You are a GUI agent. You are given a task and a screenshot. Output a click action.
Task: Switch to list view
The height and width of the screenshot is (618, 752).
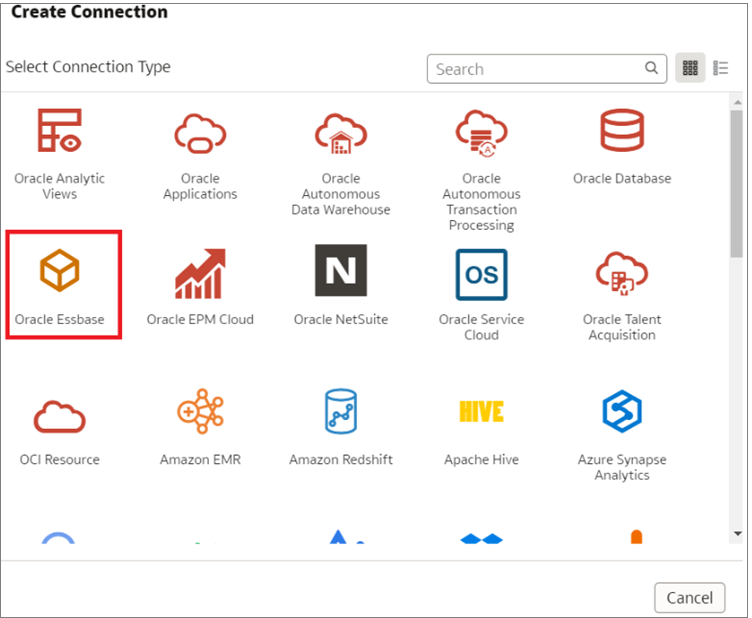point(721,68)
